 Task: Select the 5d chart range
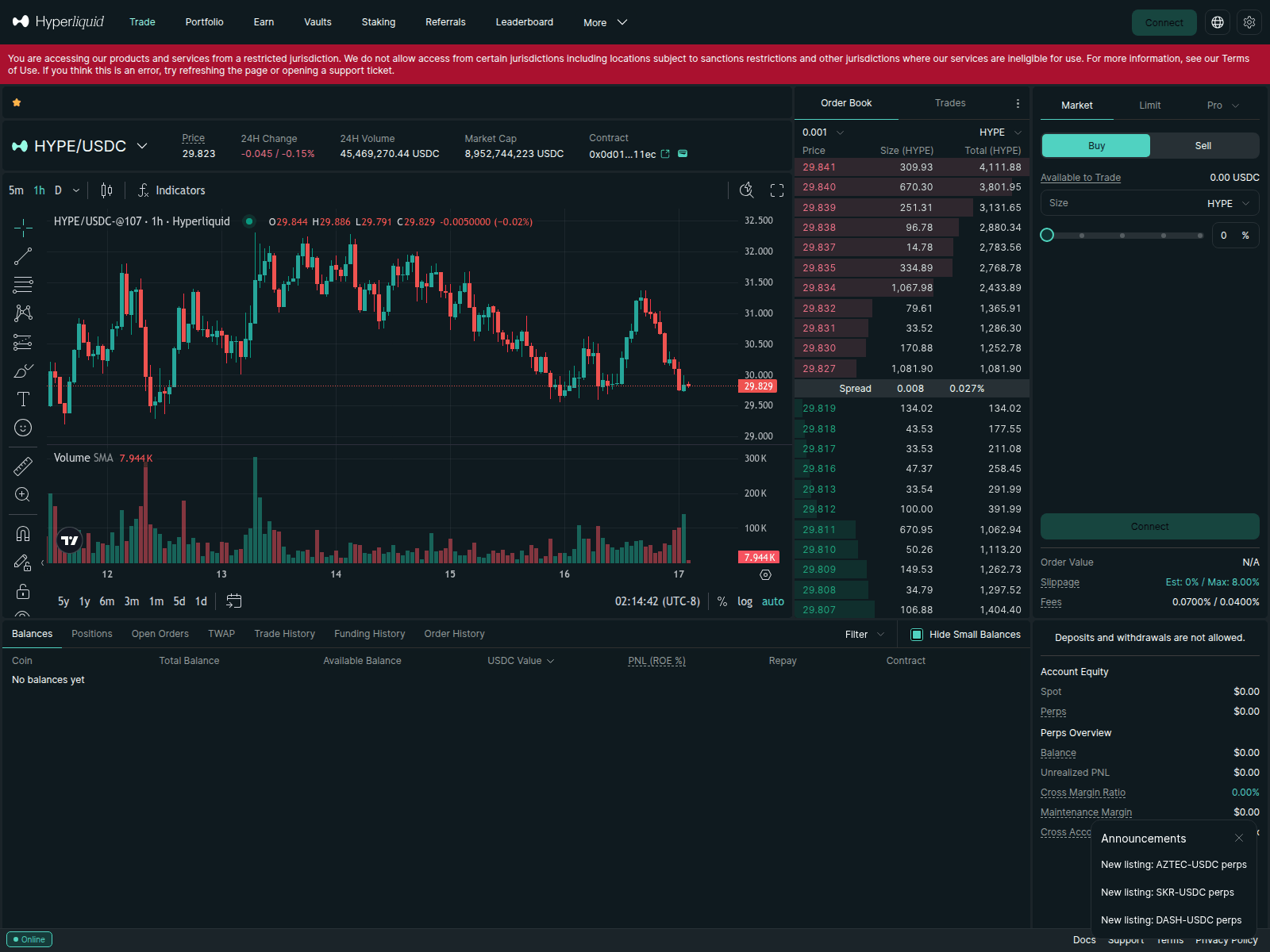pos(179,601)
